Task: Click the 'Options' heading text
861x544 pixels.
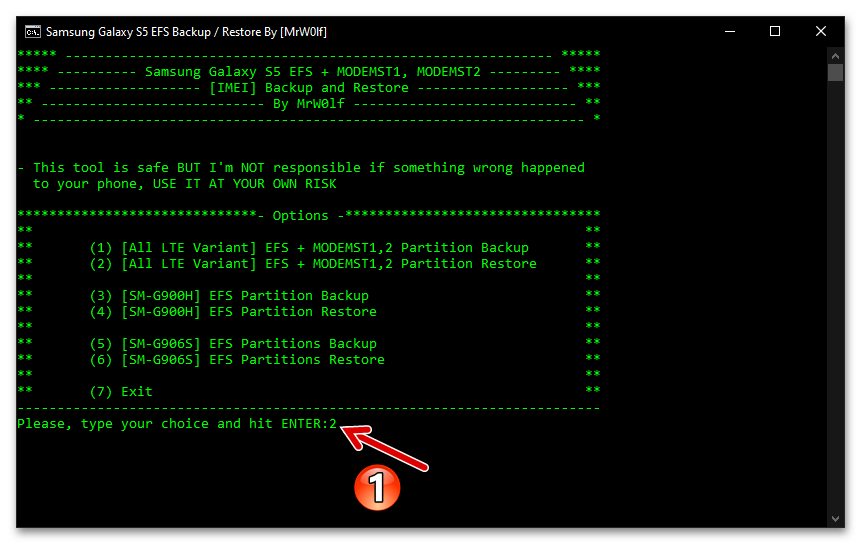Action: pyautogui.click(x=300, y=216)
